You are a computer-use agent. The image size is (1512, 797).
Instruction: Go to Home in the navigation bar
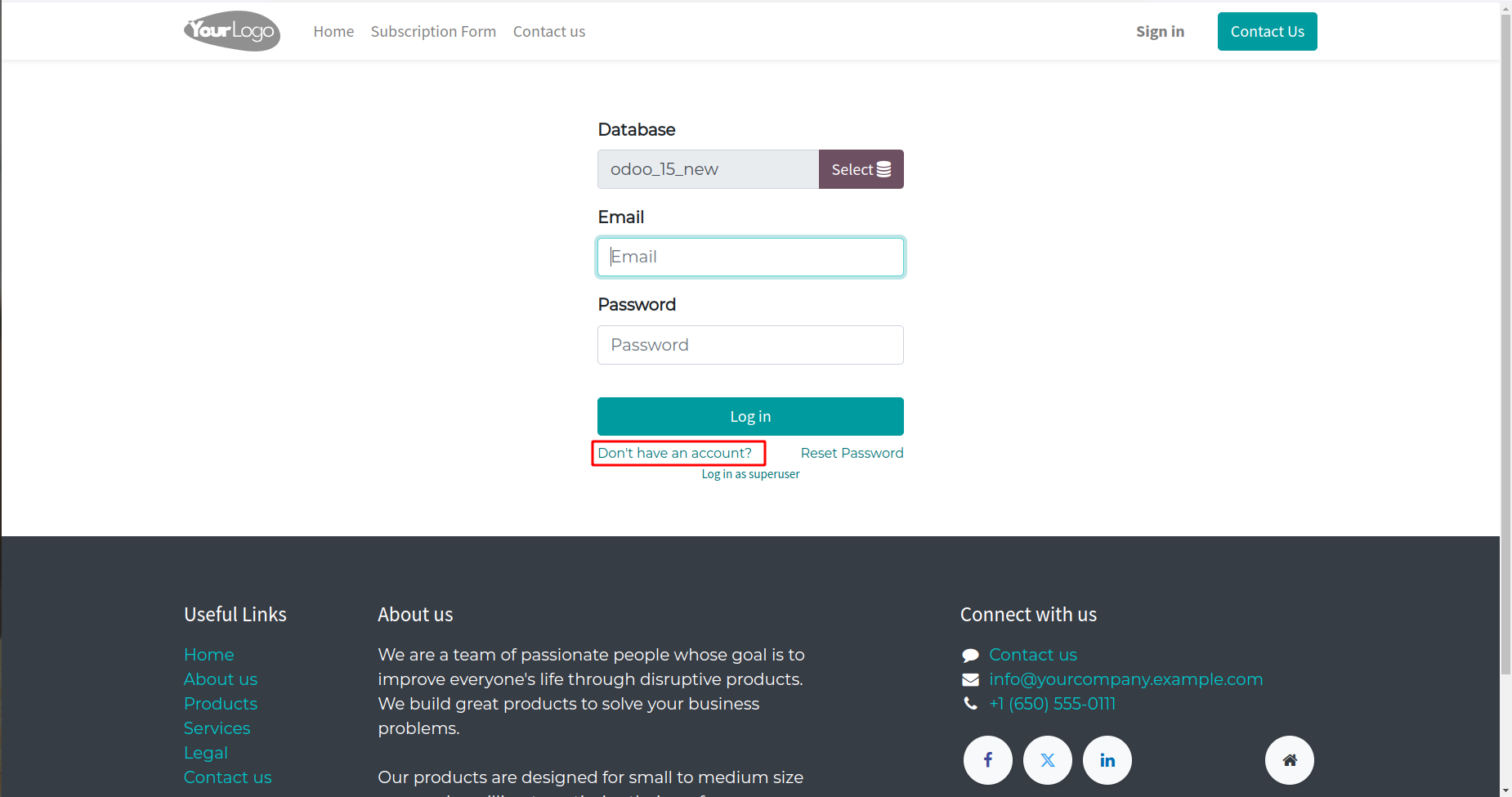point(333,31)
